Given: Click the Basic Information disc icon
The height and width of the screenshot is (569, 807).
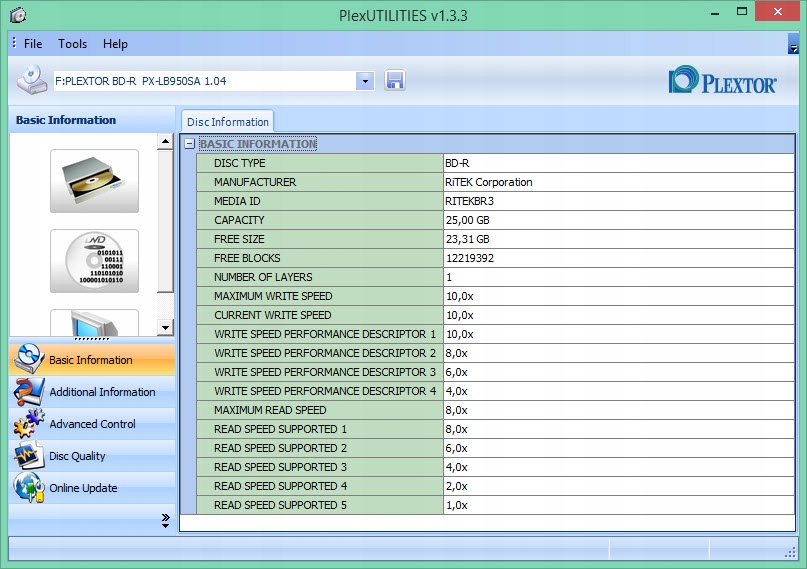Looking at the screenshot, I should [x=29, y=360].
